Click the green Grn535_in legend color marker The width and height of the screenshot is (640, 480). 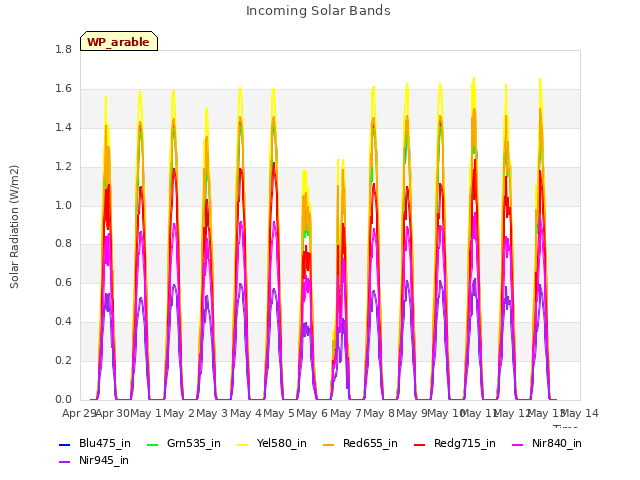[x=152, y=444]
